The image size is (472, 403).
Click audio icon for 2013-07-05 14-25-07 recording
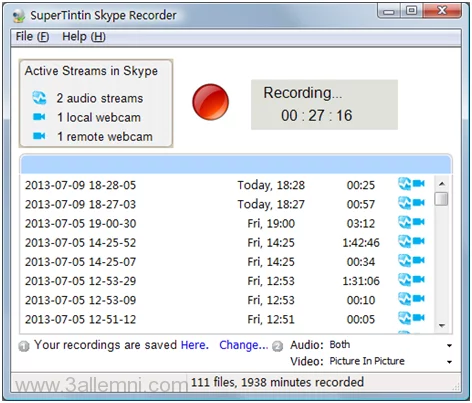coord(405,260)
